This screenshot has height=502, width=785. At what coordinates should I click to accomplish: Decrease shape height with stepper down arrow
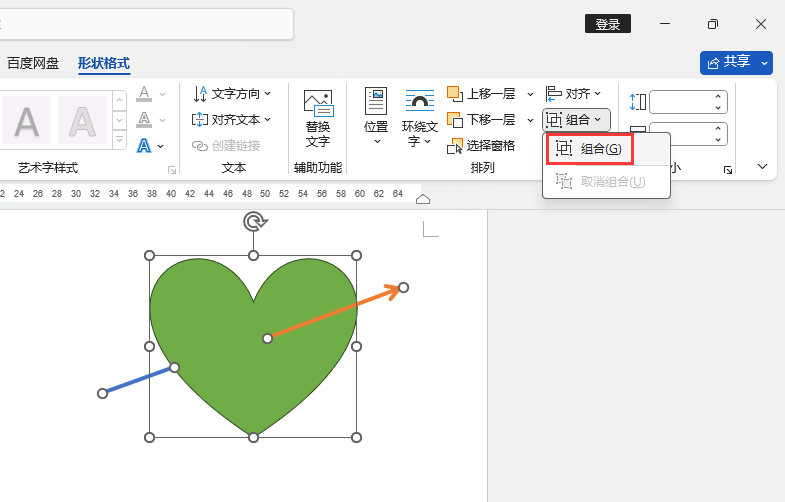coord(718,108)
